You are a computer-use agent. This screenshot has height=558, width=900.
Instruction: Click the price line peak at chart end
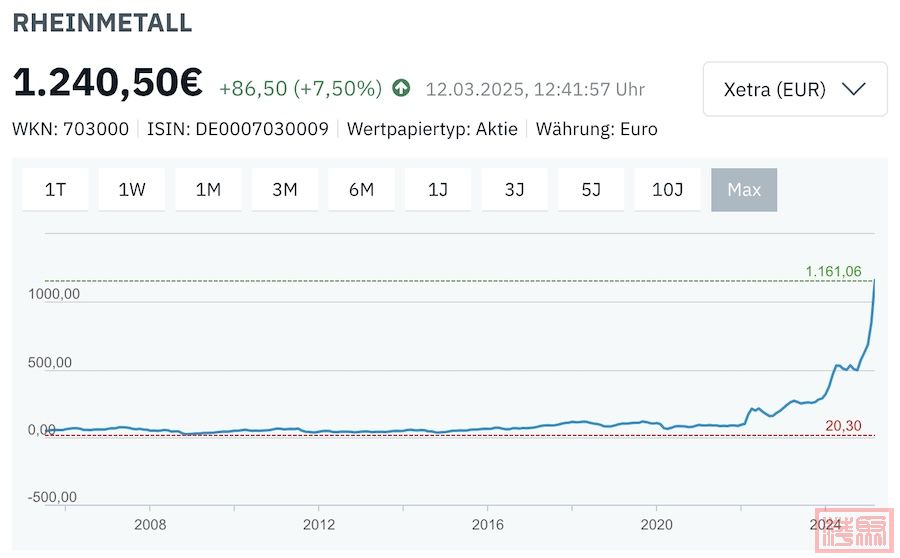[874, 281]
